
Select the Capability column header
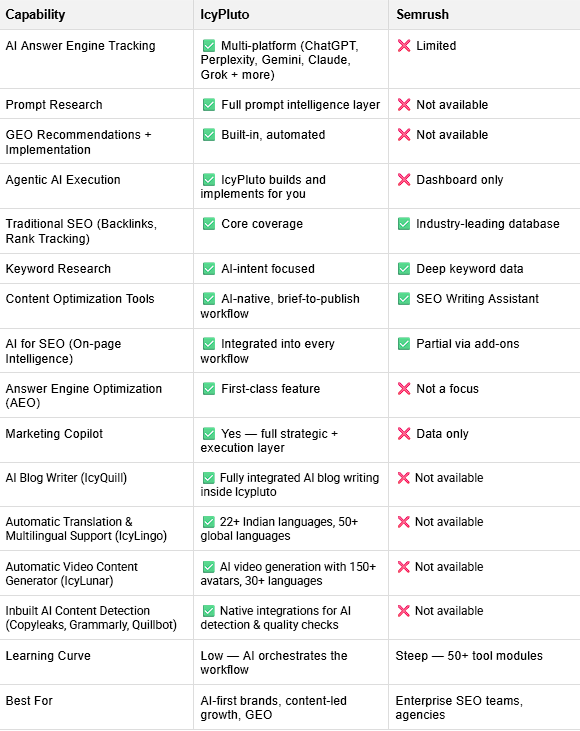pos(35,14)
